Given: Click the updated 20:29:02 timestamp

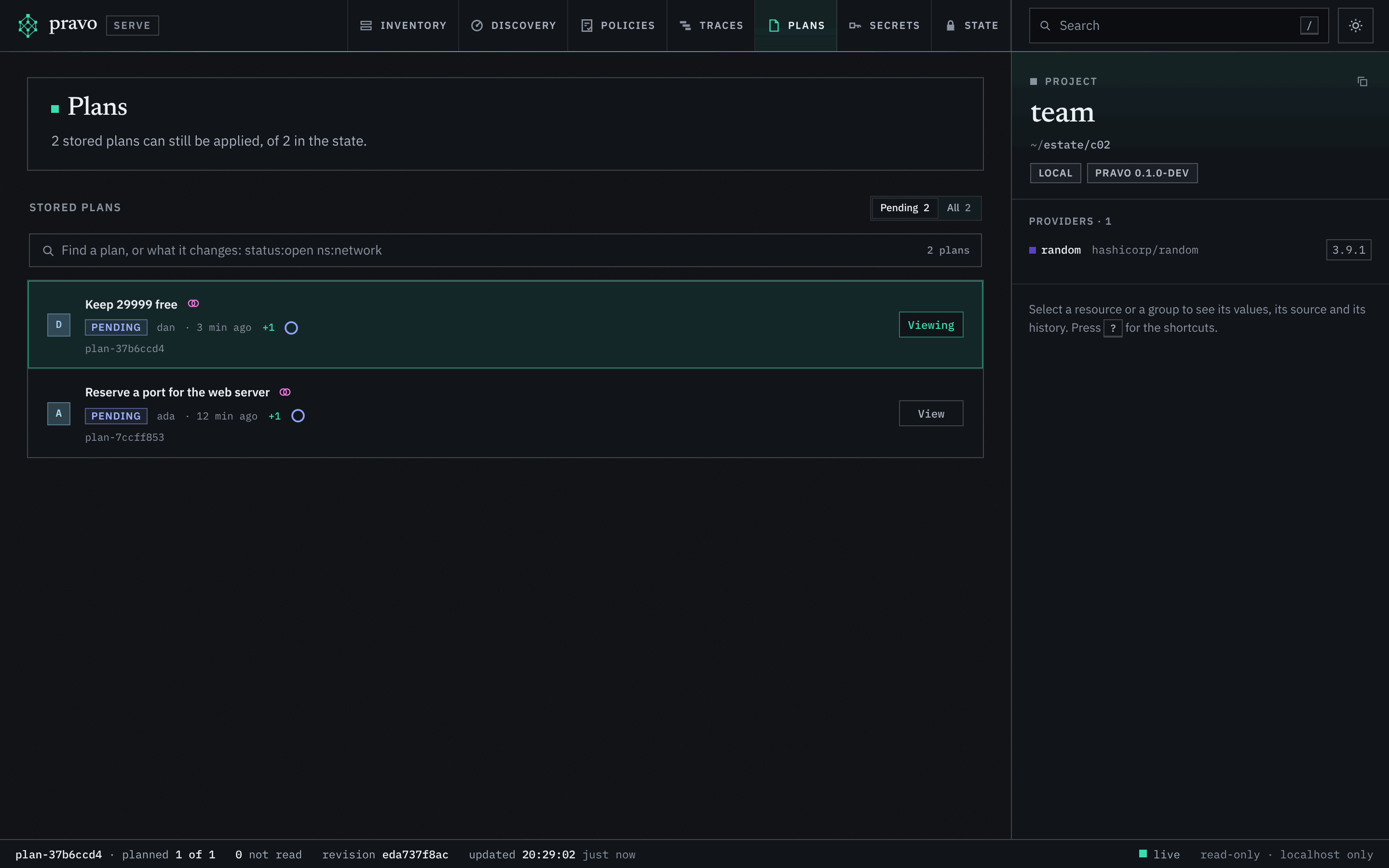Looking at the screenshot, I should point(522,854).
